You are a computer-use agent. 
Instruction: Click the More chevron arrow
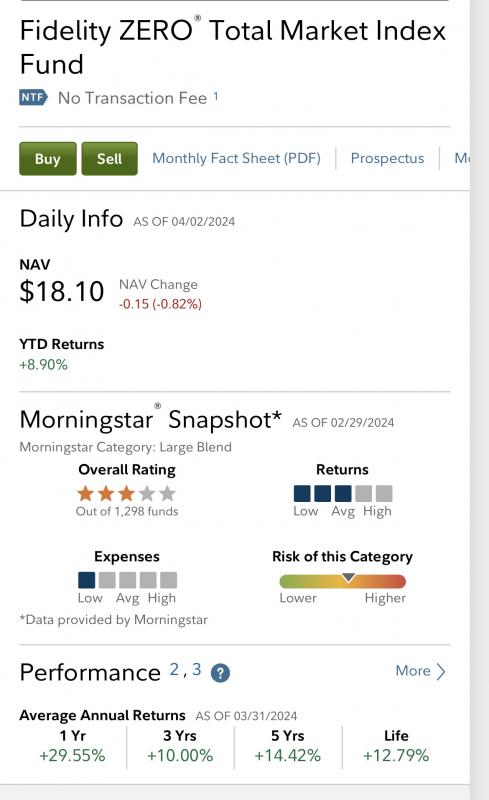point(441,671)
